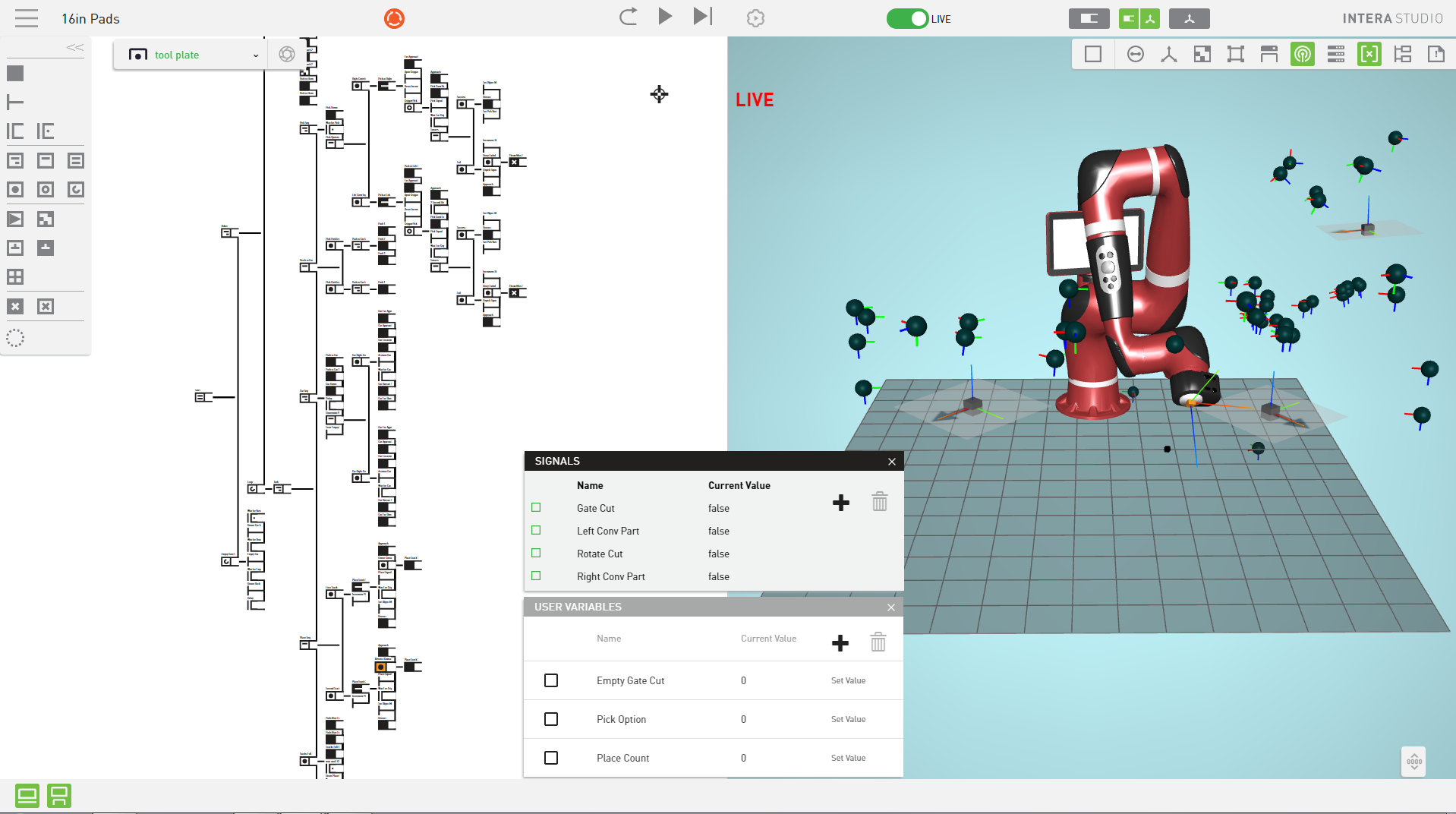Check the Pick Option variable checkbox
Image resolution: width=1456 pixels, height=814 pixels.
click(x=551, y=719)
